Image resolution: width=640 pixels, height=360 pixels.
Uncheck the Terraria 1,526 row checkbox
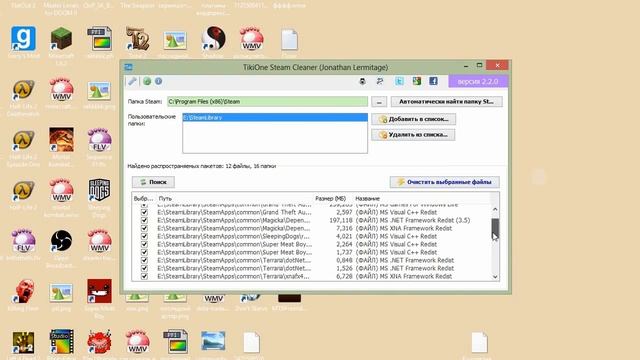click(x=144, y=268)
